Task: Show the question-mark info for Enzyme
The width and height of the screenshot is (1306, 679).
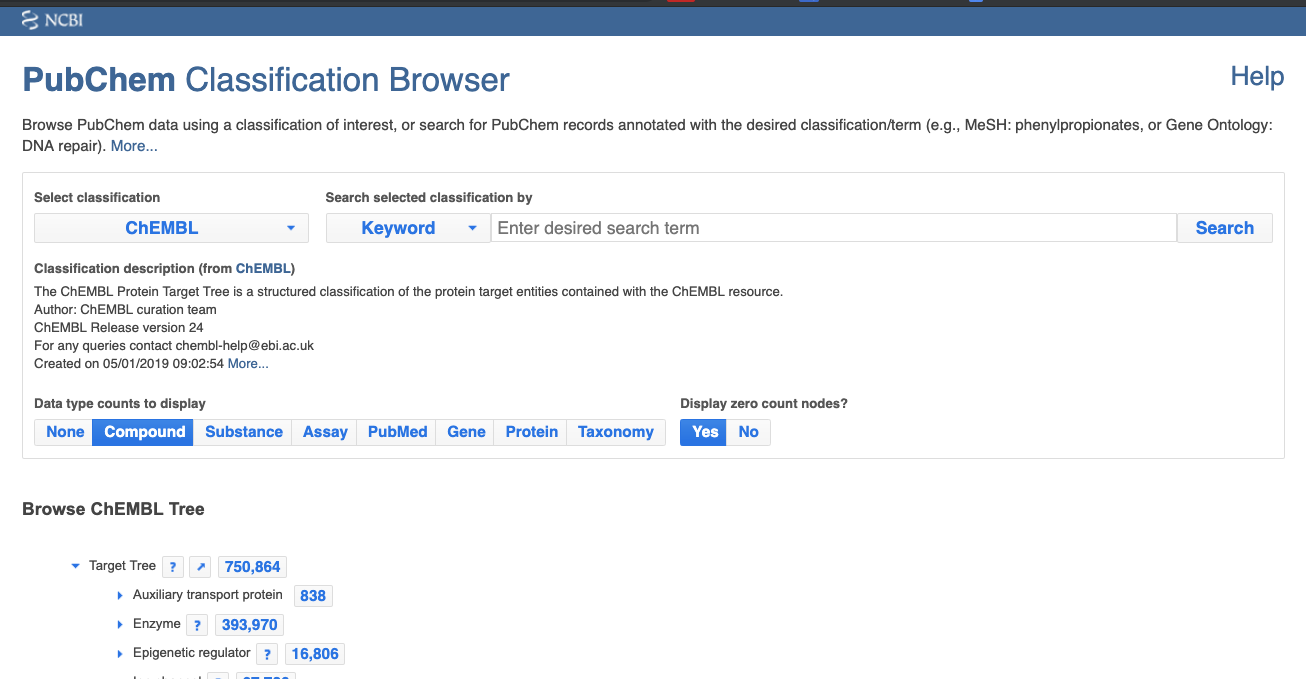Action: point(198,625)
